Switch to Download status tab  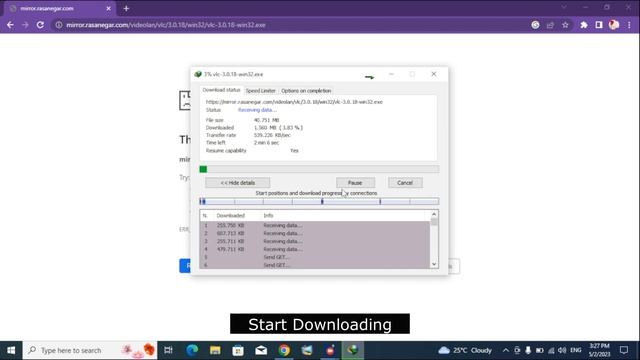coord(221,90)
